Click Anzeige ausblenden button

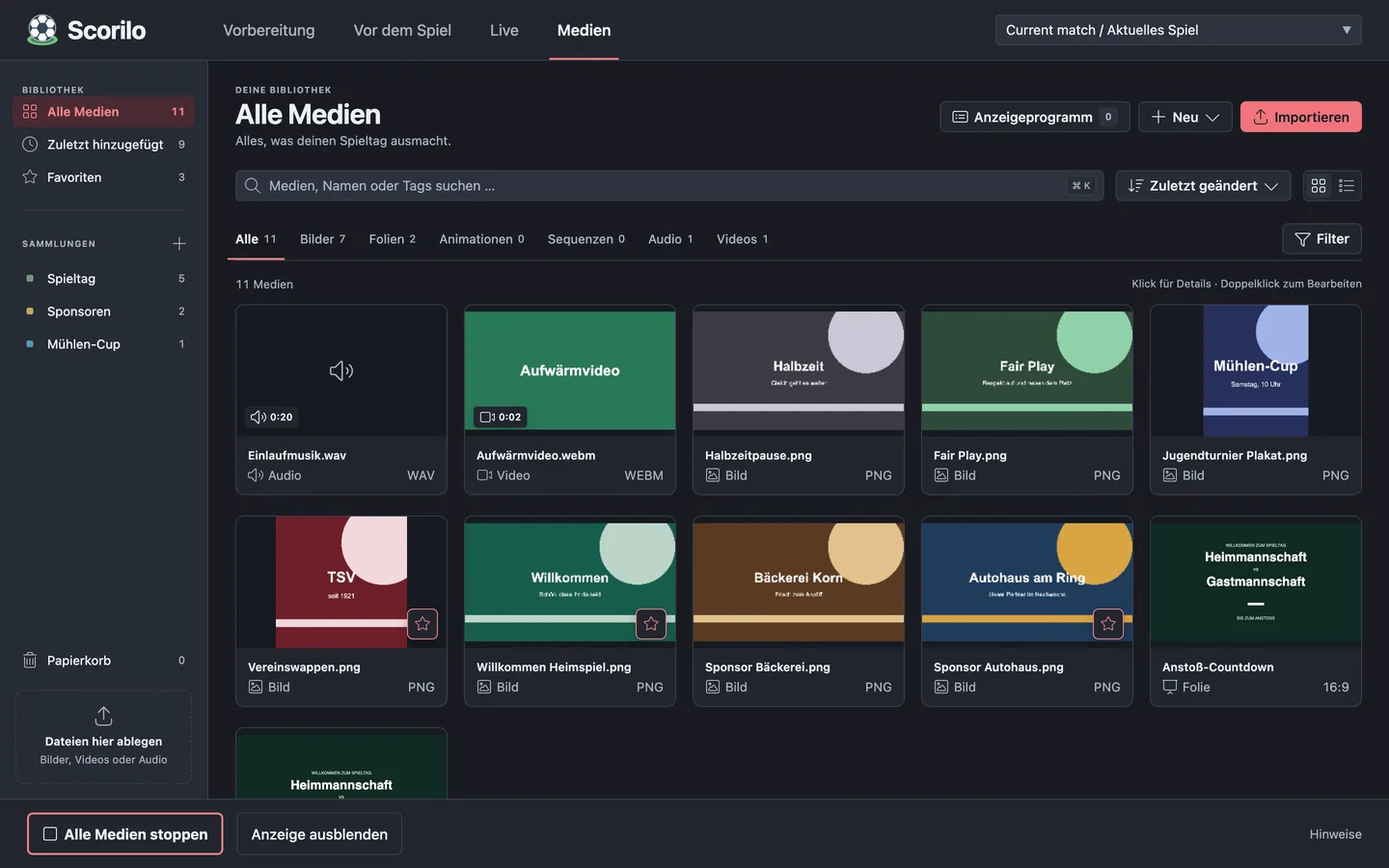pyautogui.click(x=319, y=834)
